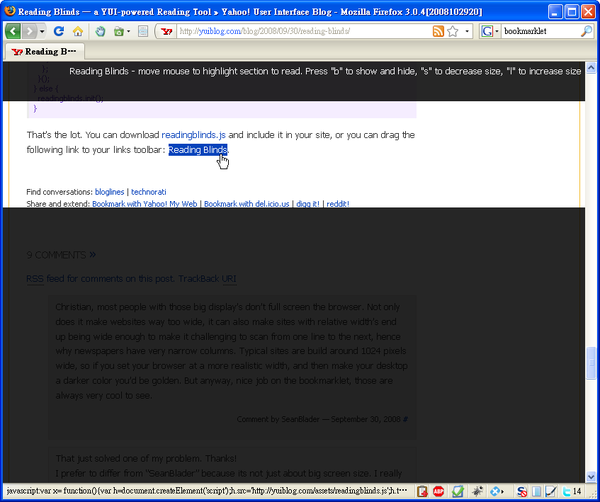The height and width of the screenshot is (502, 600).
Task: Click the Yahoo site favicon in address bar
Action: coord(166,31)
